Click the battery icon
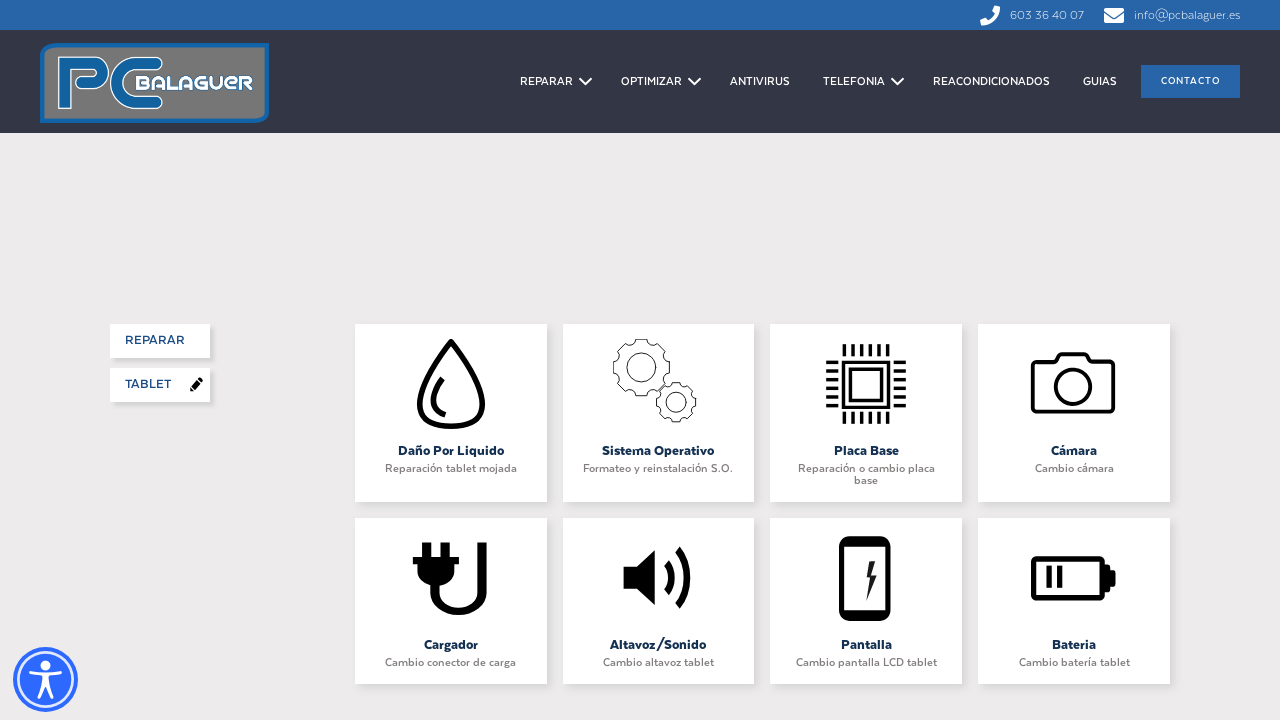 click(1073, 578)
